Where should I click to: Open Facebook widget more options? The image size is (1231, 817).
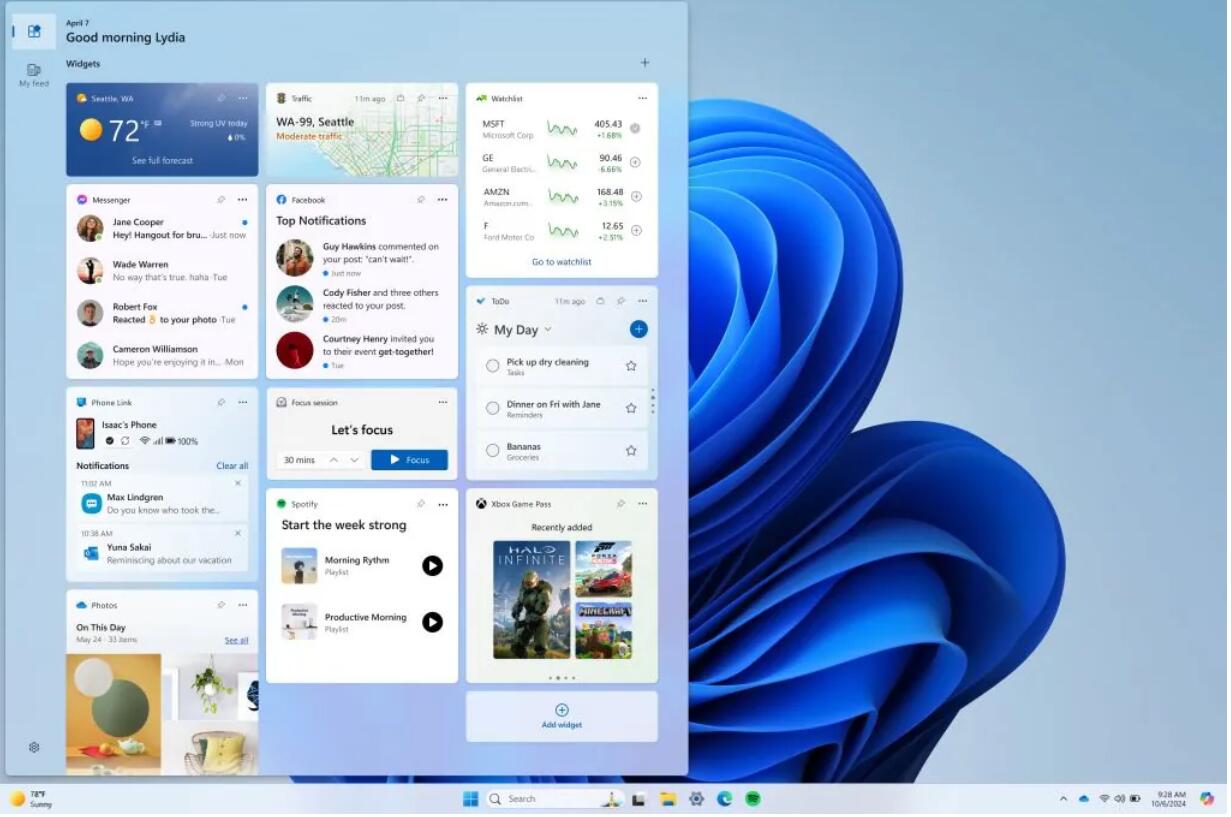click(443, 200)
